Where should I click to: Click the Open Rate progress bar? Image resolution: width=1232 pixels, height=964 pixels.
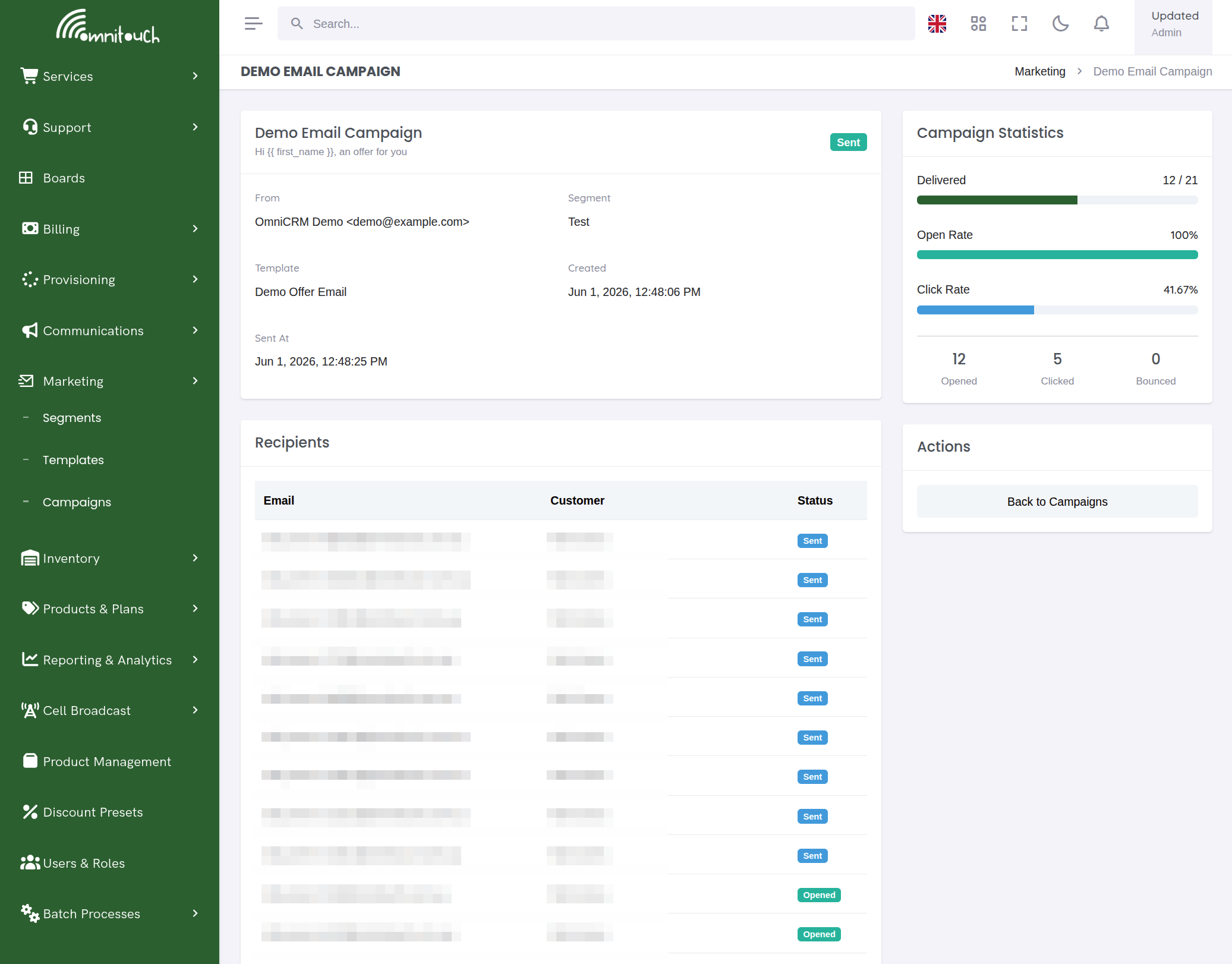(x=1057, y=255)
